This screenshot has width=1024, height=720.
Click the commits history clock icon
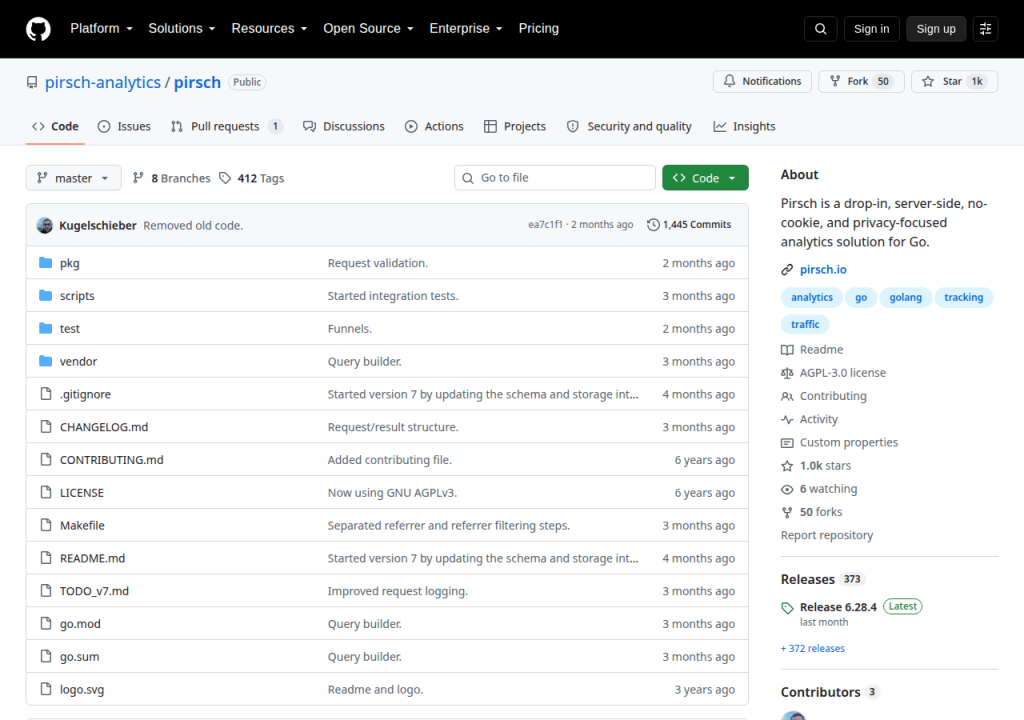(653, 224)
